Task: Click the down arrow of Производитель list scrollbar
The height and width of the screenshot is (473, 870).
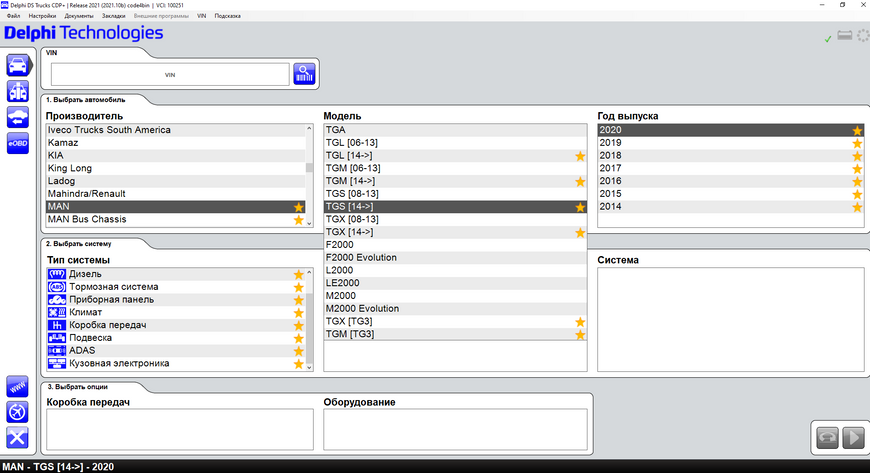Action: (x=309, y=223)
